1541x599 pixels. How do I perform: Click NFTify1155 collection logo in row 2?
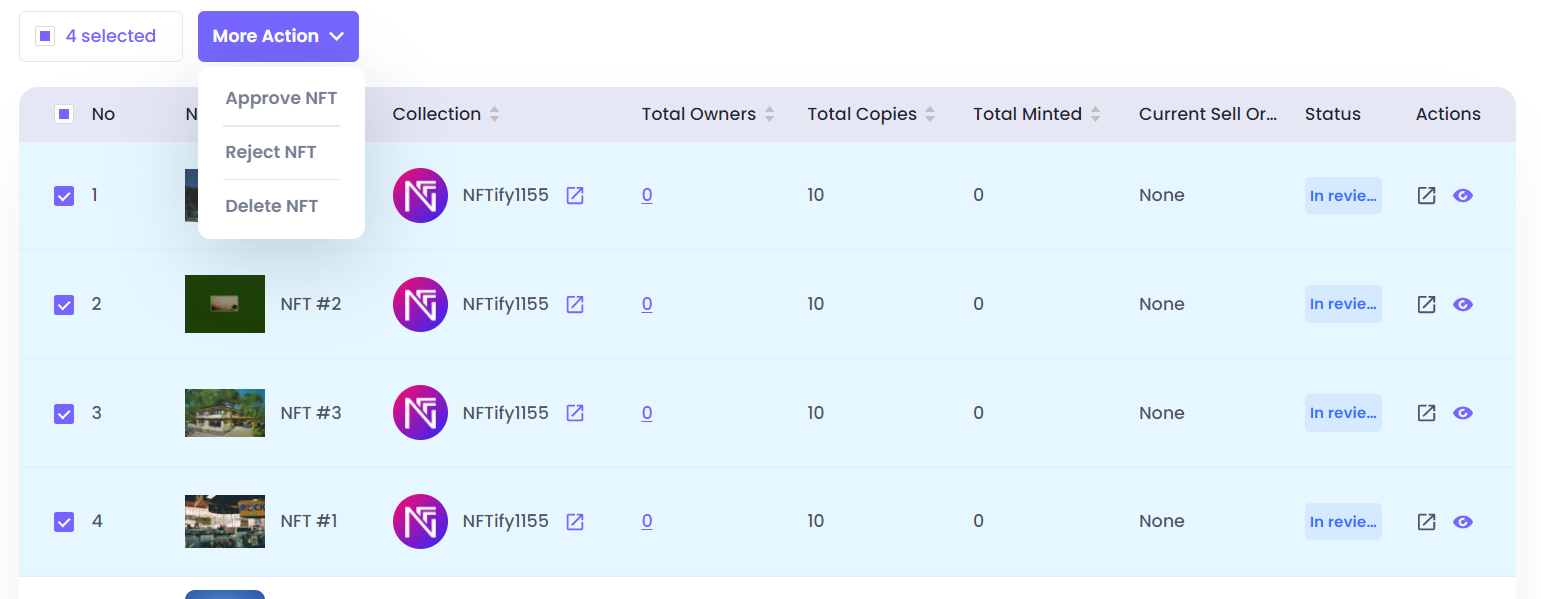pyautogui.click(x=420, y=304)
